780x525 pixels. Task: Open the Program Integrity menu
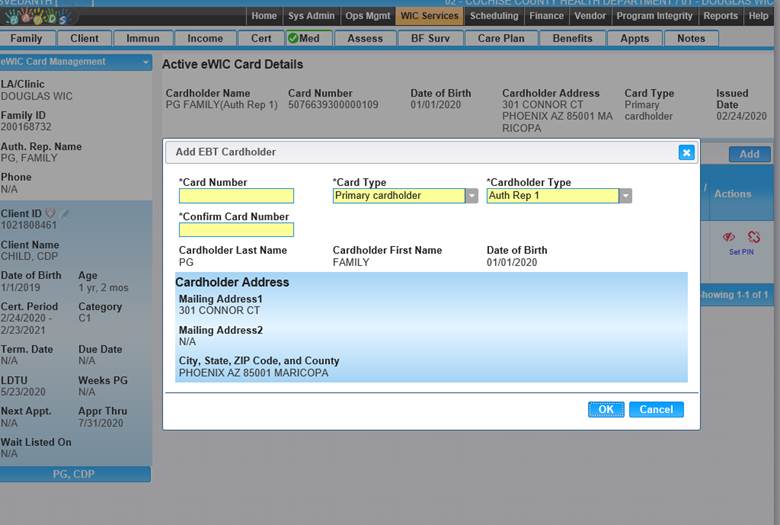click(x=655, y=16)
